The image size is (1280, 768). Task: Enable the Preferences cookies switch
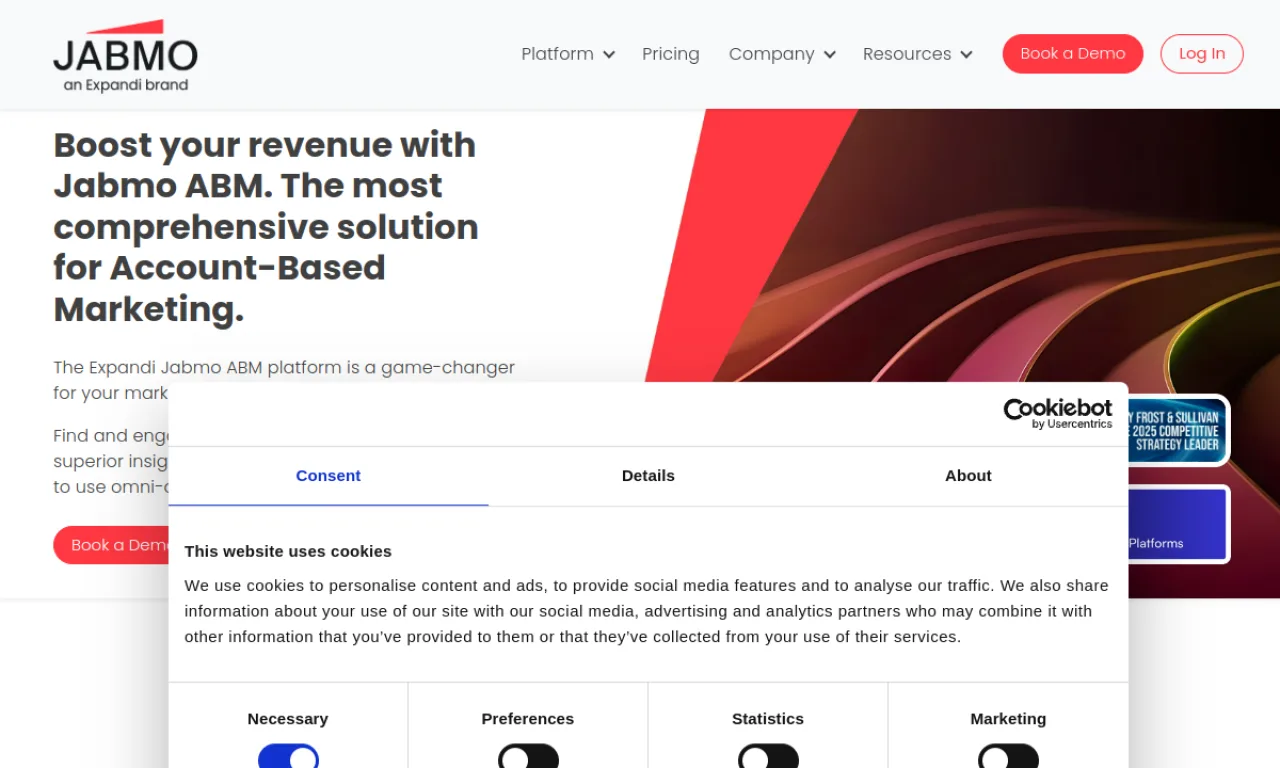click(x=528, y=757)
